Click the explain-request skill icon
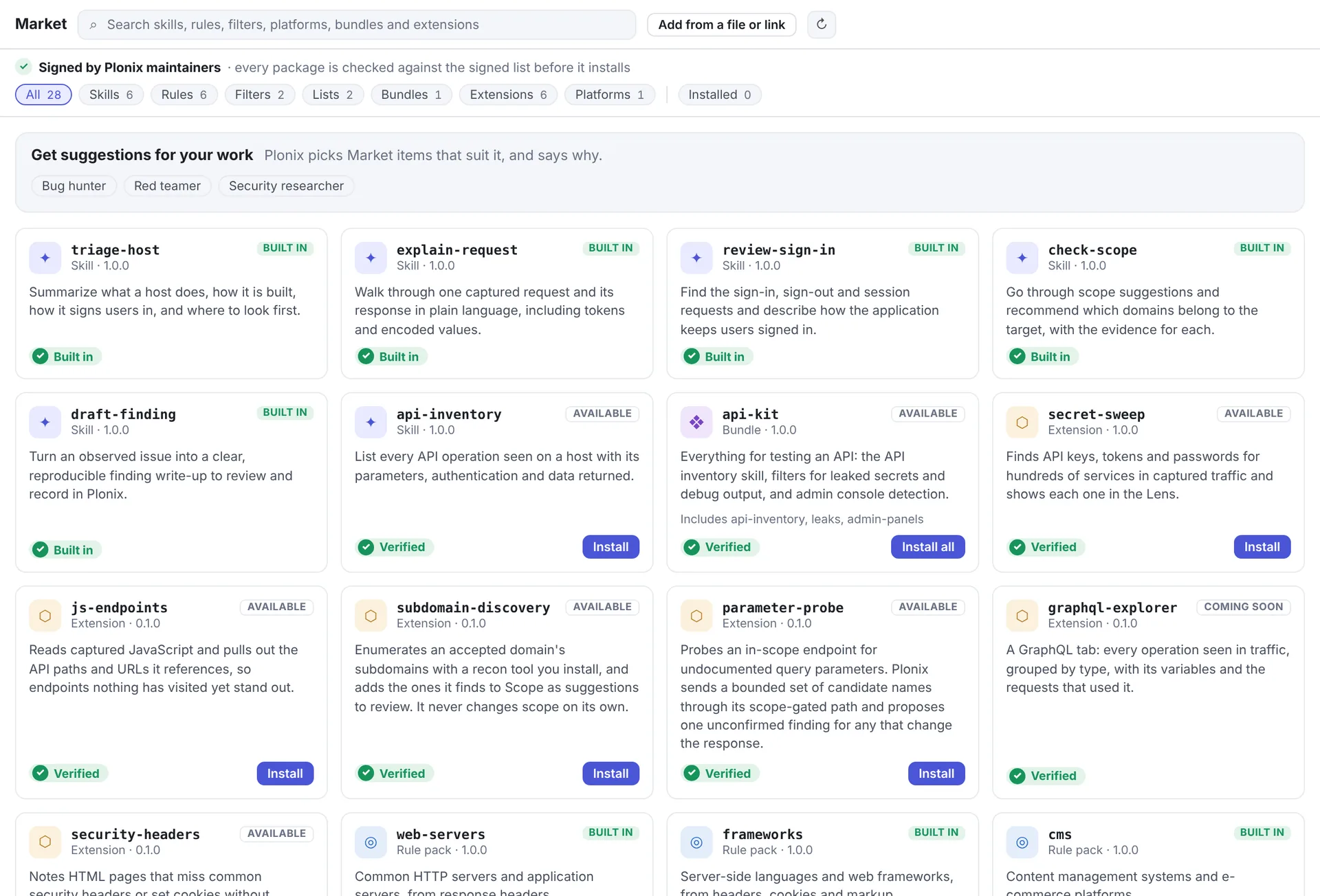Viewport: 1320px width, 896px height. point(371,258)
